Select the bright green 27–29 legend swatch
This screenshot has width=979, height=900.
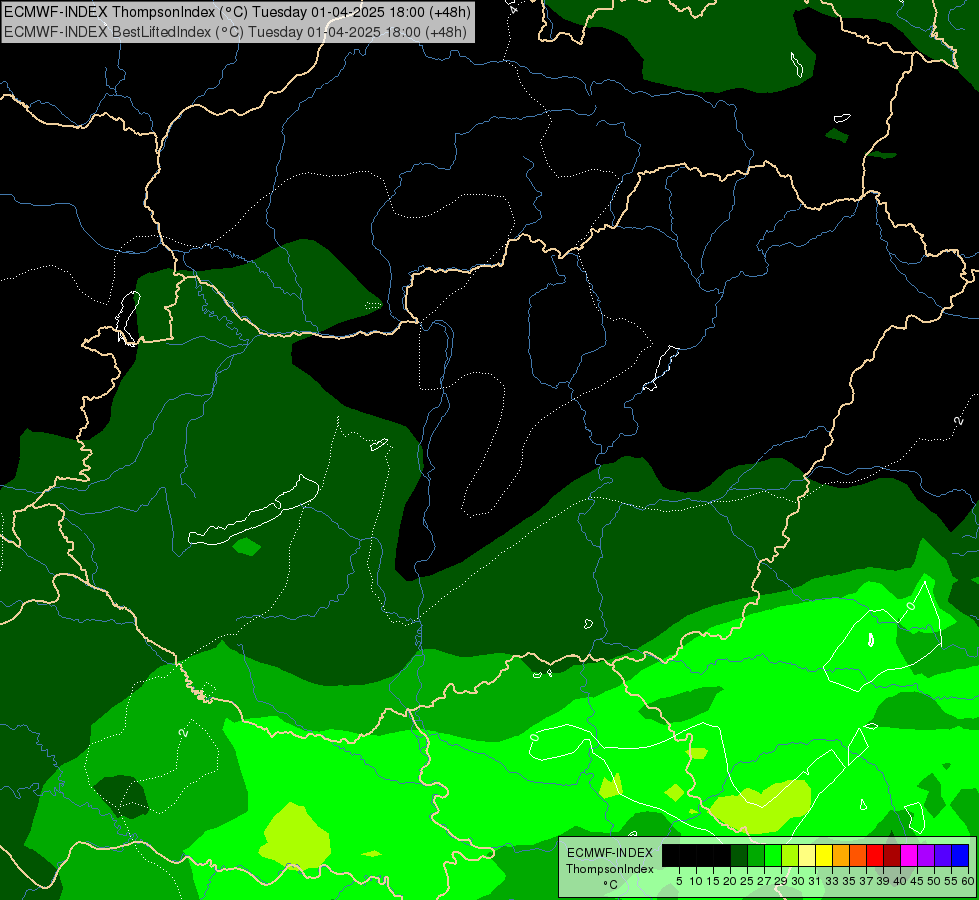[773, 855]
